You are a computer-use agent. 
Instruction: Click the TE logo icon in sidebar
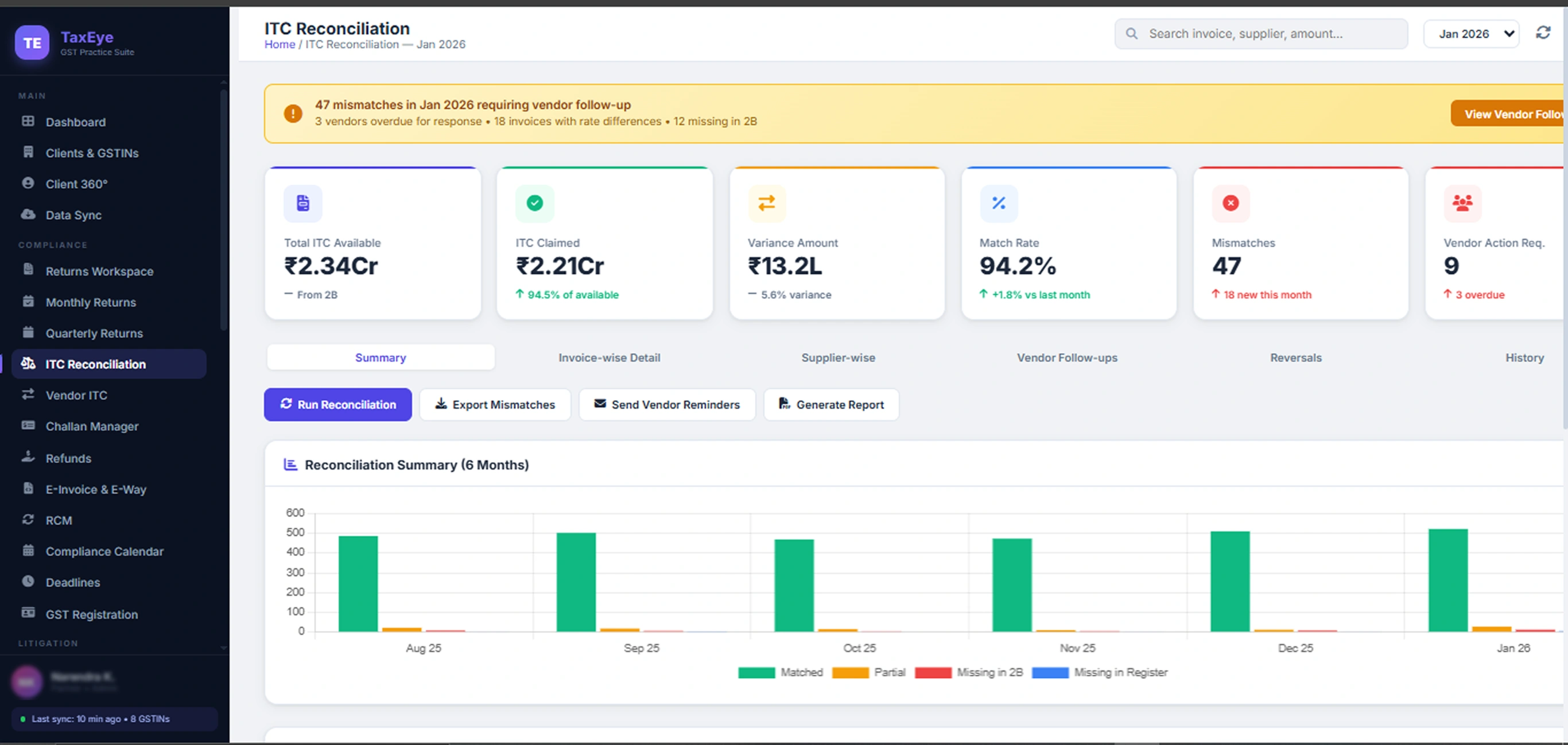point(32,42)
